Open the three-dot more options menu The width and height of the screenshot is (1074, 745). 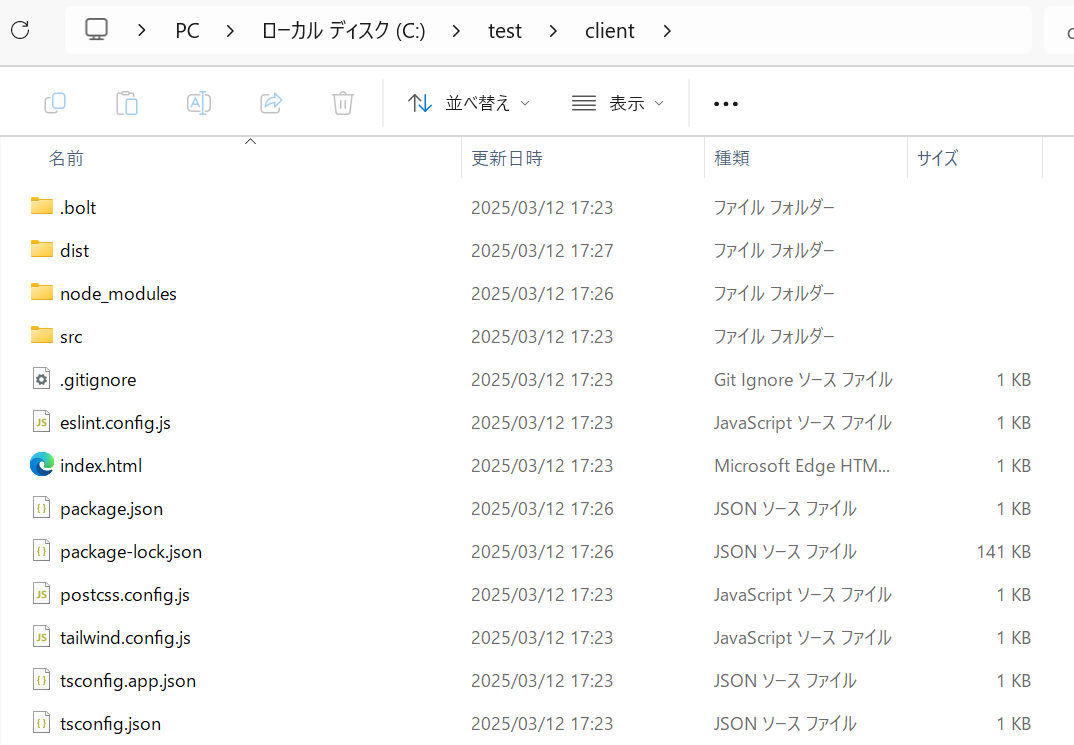[x=726, y=104]
